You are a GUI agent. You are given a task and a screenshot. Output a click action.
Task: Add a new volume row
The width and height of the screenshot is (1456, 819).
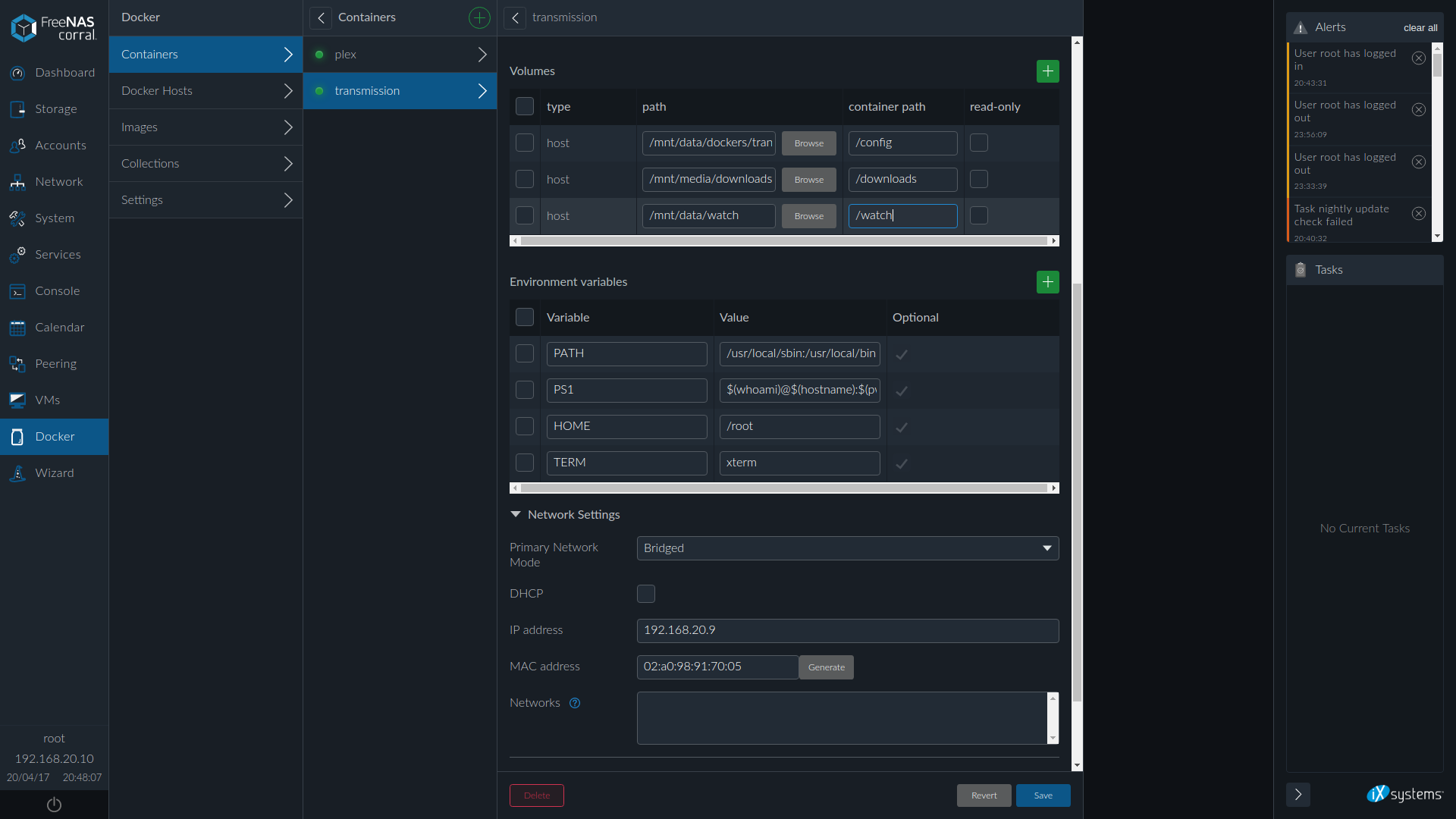pyautogui.click(x=1047, y=71)
